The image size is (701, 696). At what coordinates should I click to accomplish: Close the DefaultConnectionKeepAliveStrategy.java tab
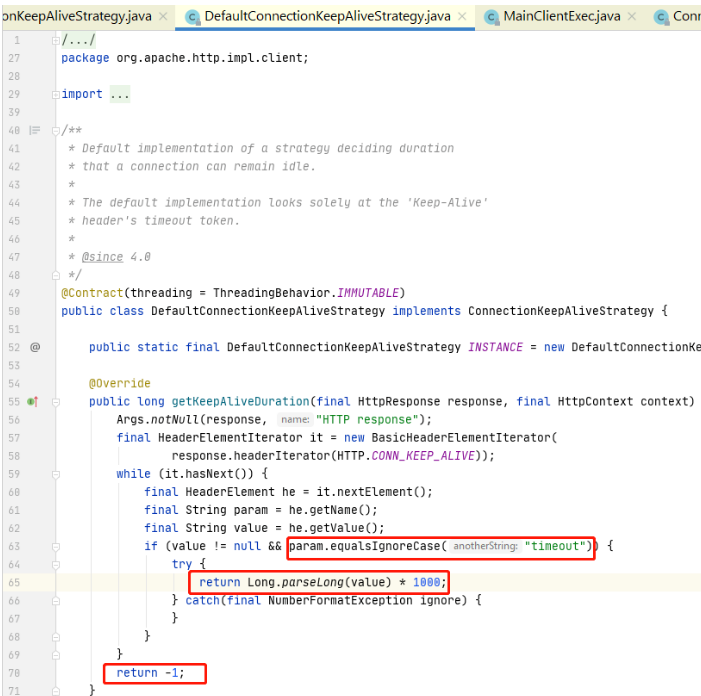coord(462,17)
